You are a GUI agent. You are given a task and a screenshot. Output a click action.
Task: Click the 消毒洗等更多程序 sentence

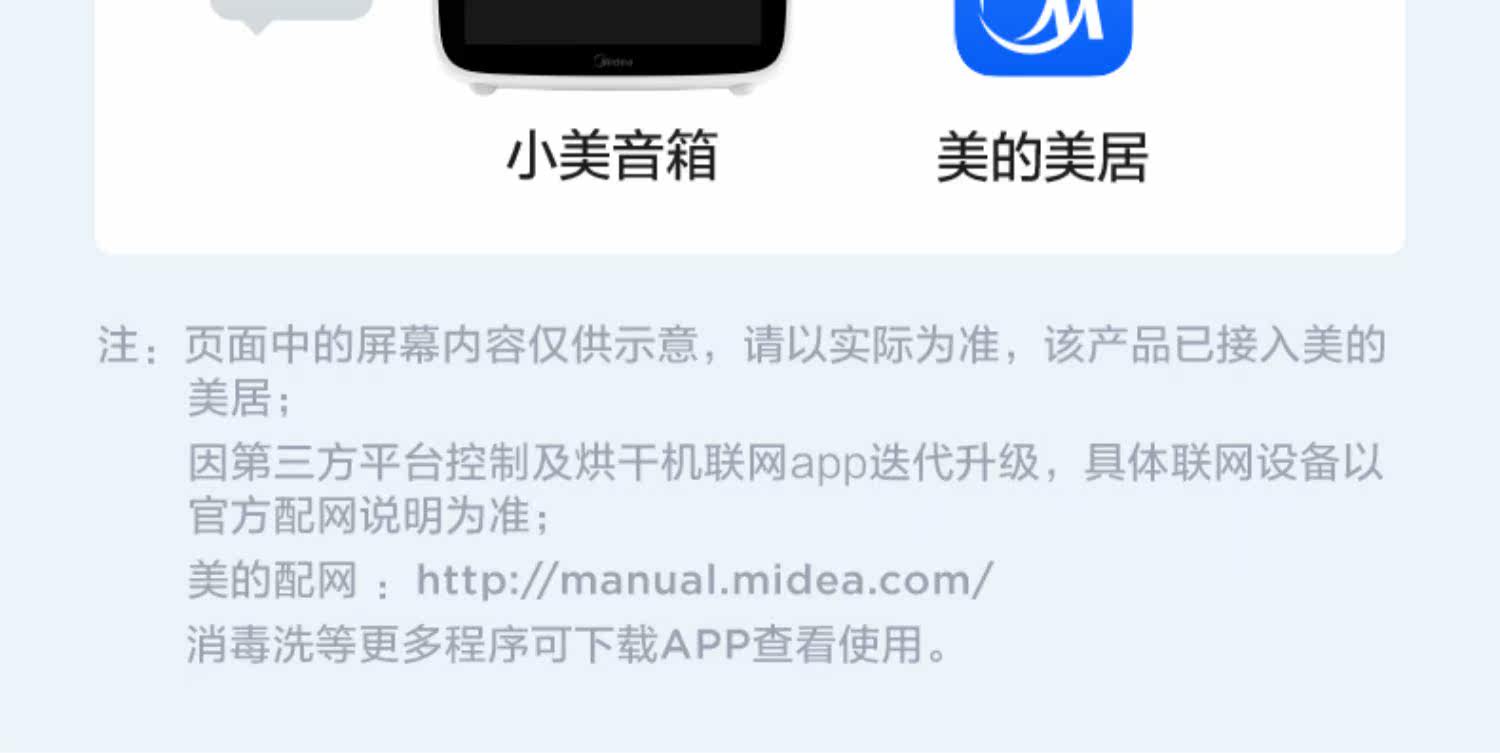(568, 645)
